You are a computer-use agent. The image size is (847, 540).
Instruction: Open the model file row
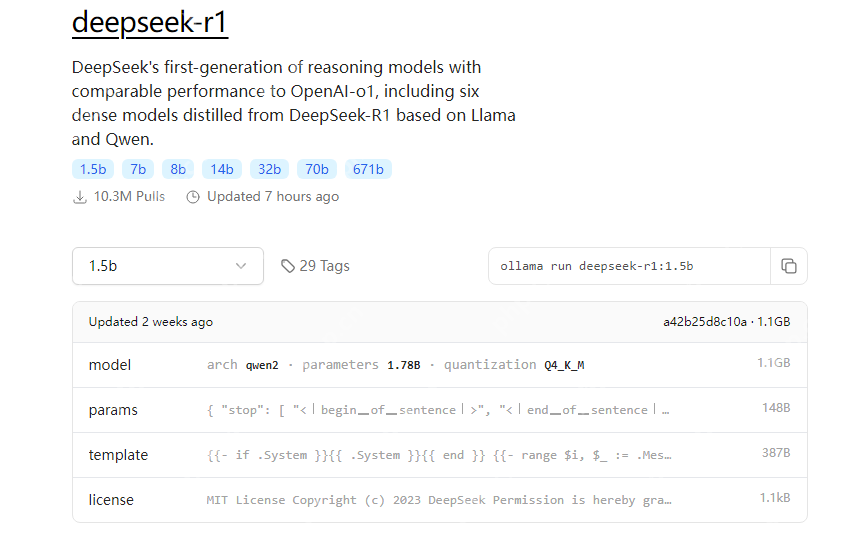440,365
